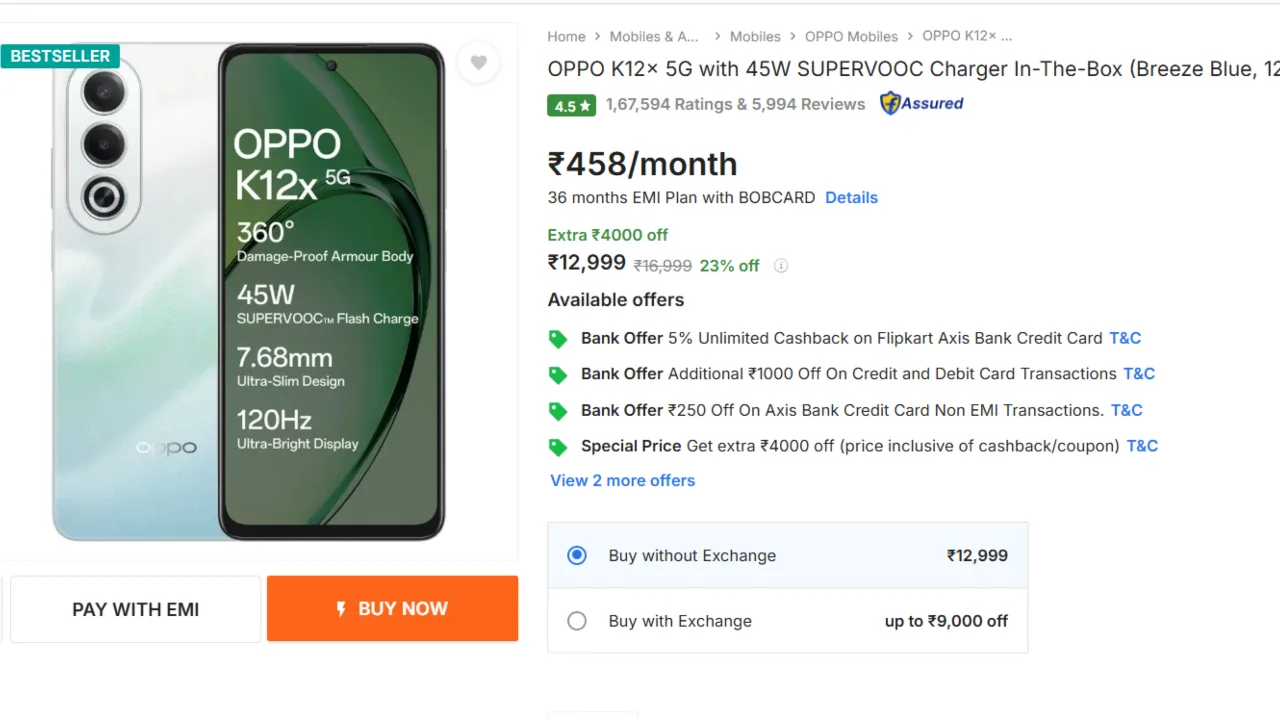The height and width of the screenshot is (720, 1280).
Task: Click the OPPO K12x product image
Action: click(x=250, y=290)
